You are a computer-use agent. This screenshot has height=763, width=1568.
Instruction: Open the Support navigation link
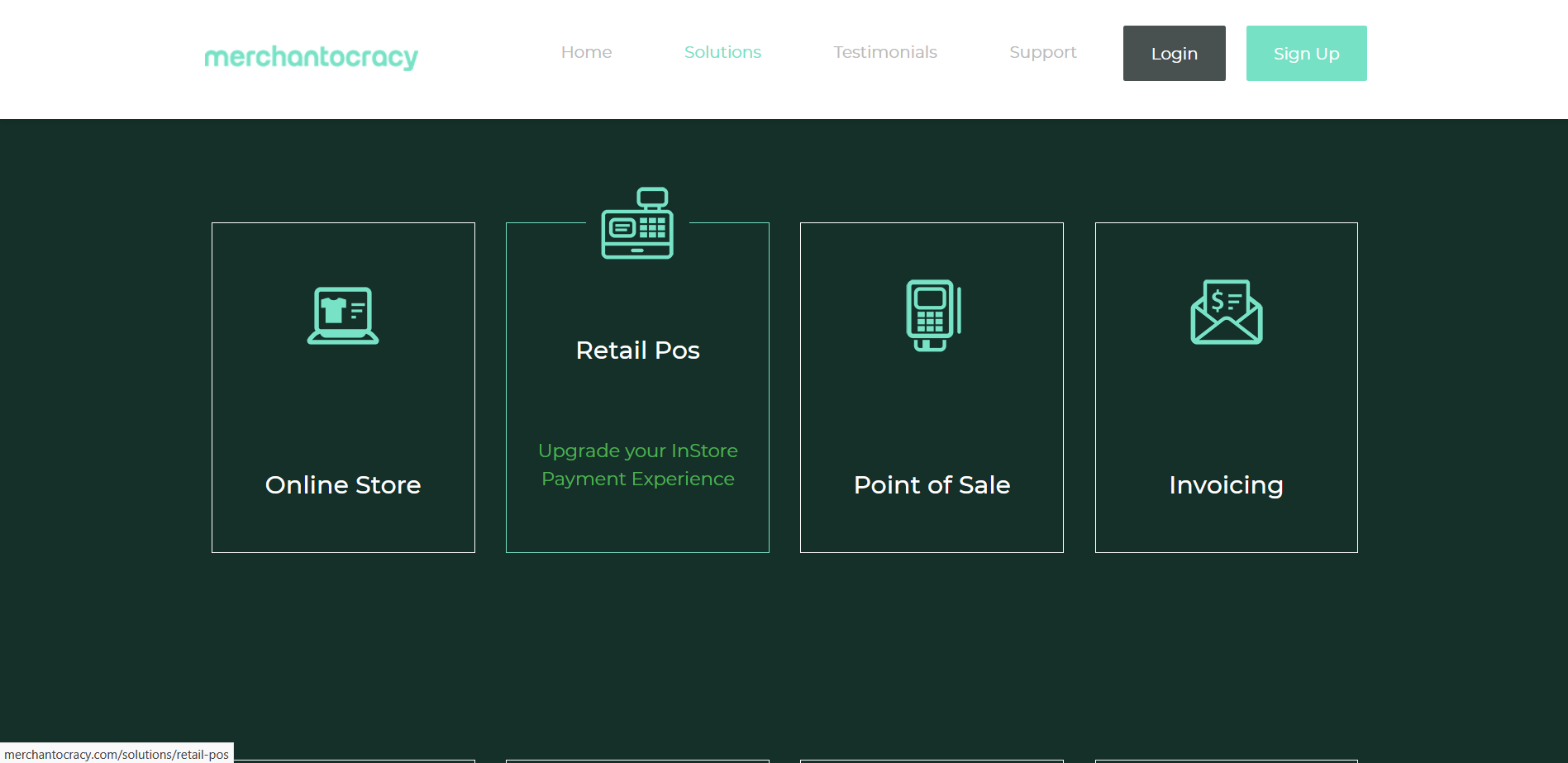[x=1042, y=52]
